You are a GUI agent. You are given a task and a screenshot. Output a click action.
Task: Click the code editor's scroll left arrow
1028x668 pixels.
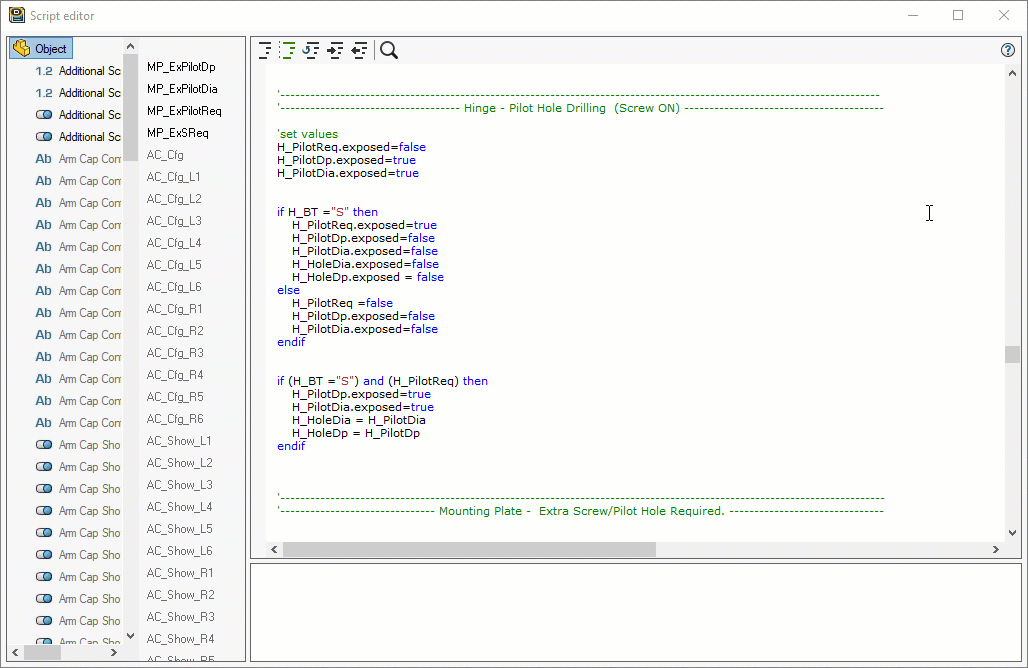[274, 549]
